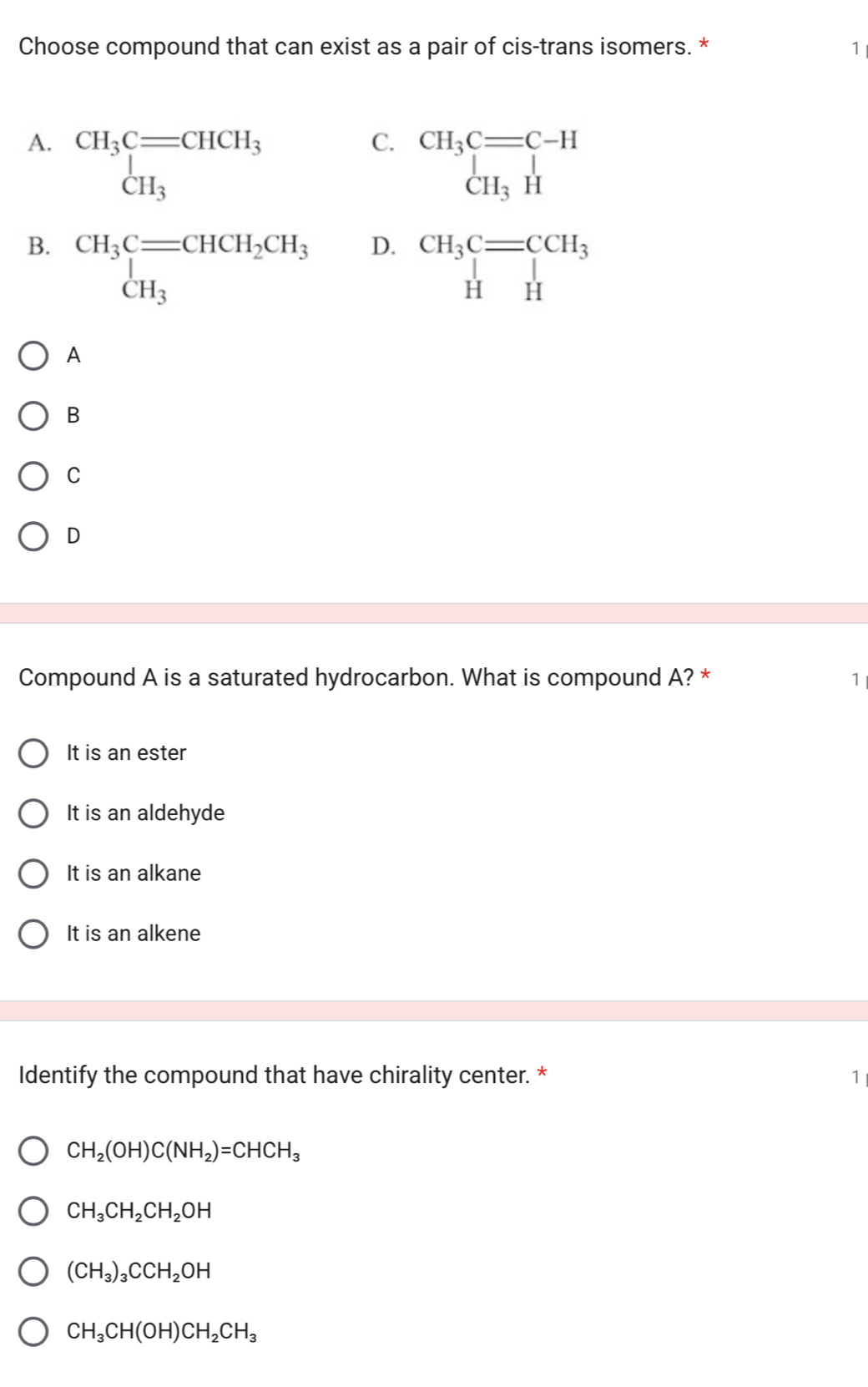Choose 'It is an alkane' option

click(x=34, y=873)
